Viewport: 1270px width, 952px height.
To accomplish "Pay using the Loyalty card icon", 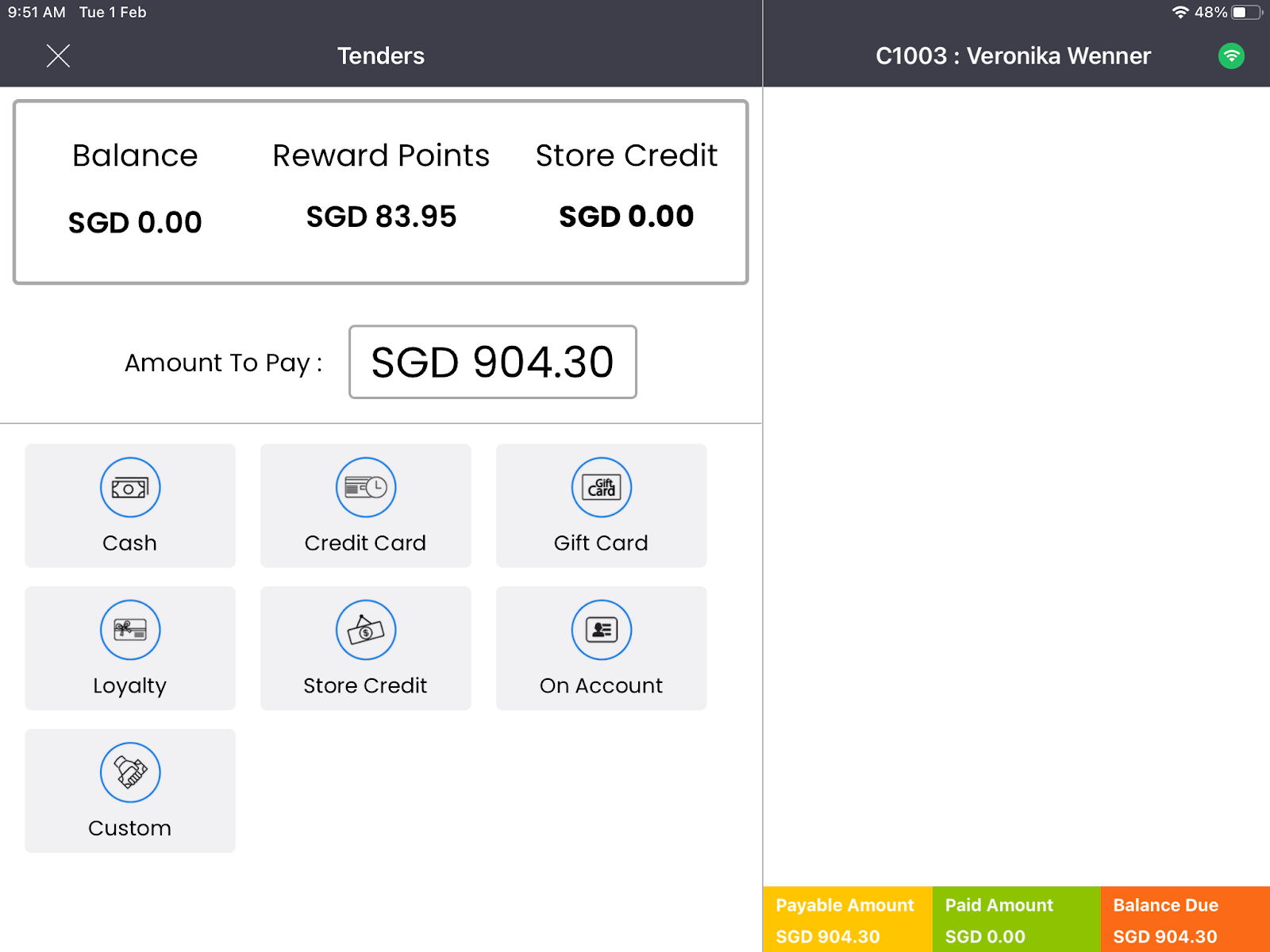I will click(x=130, y=630).
